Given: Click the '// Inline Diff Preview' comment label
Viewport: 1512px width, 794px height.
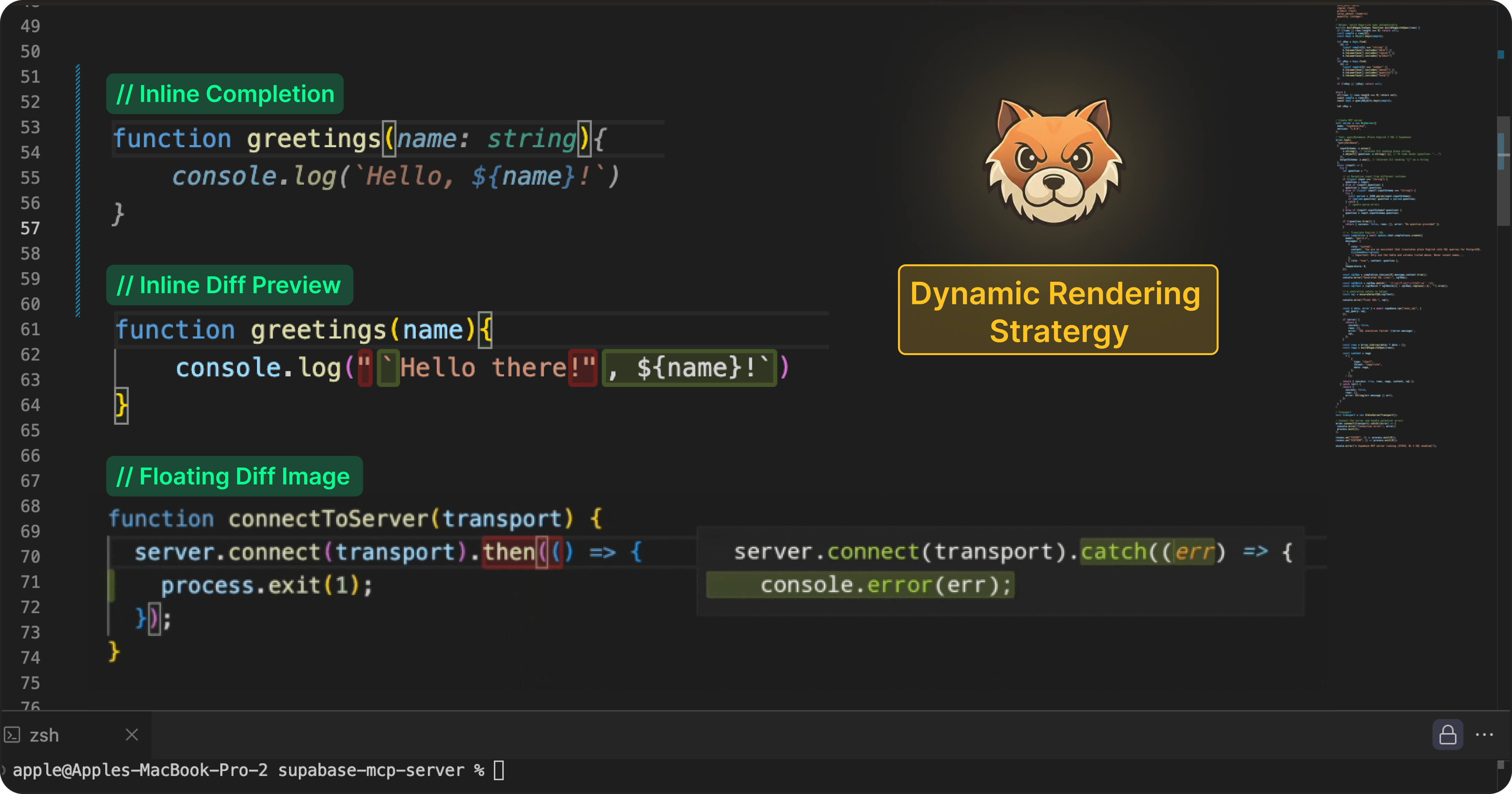Looking at the screenshot, I should [x=230, y=285].
